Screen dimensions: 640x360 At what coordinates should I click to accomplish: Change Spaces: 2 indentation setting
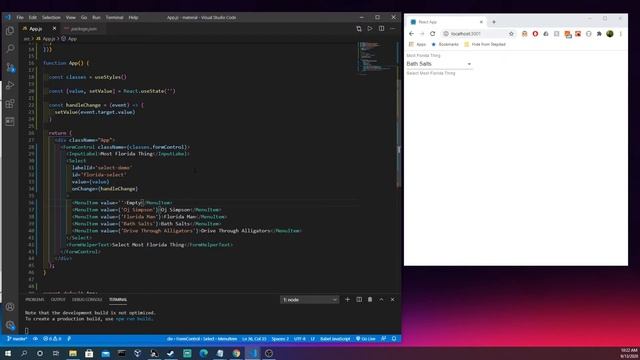click(280, 339)
